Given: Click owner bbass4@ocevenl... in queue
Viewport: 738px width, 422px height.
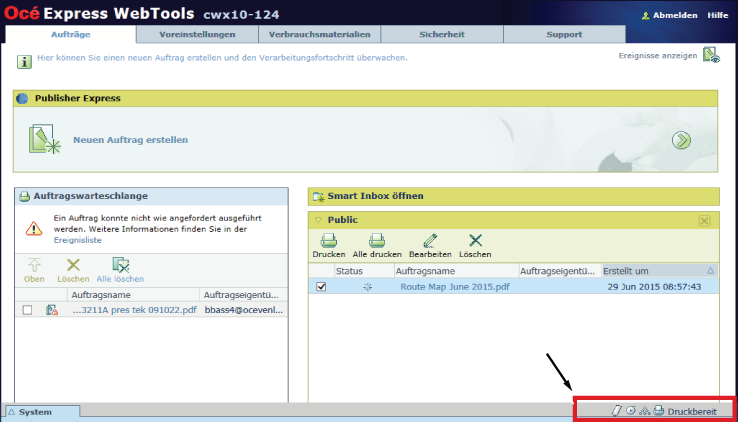Looking at the screenshot, I should click(244, 310).
